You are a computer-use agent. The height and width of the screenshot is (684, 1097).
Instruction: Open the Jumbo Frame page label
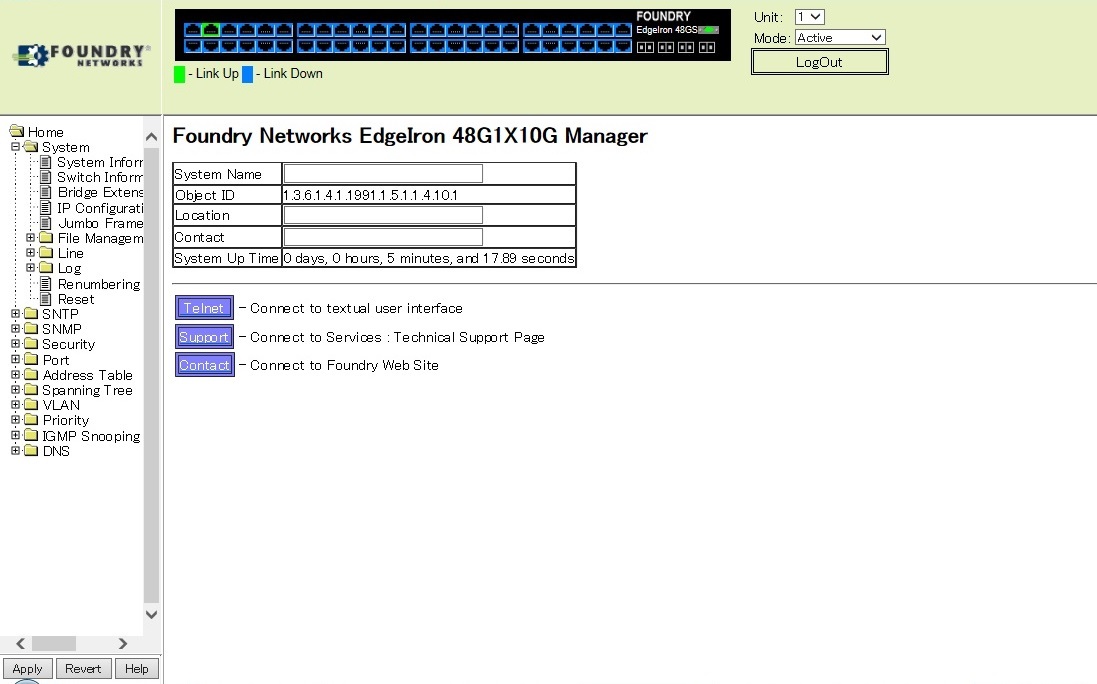(x=100, y=223)
